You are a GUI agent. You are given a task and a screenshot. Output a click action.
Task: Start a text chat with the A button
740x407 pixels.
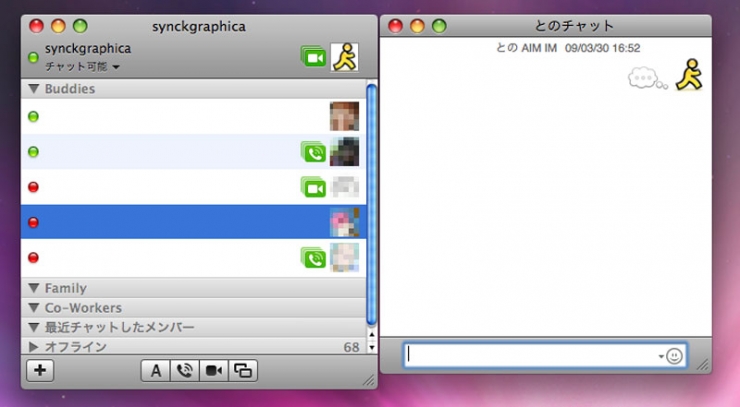click(x=155, y=371)
